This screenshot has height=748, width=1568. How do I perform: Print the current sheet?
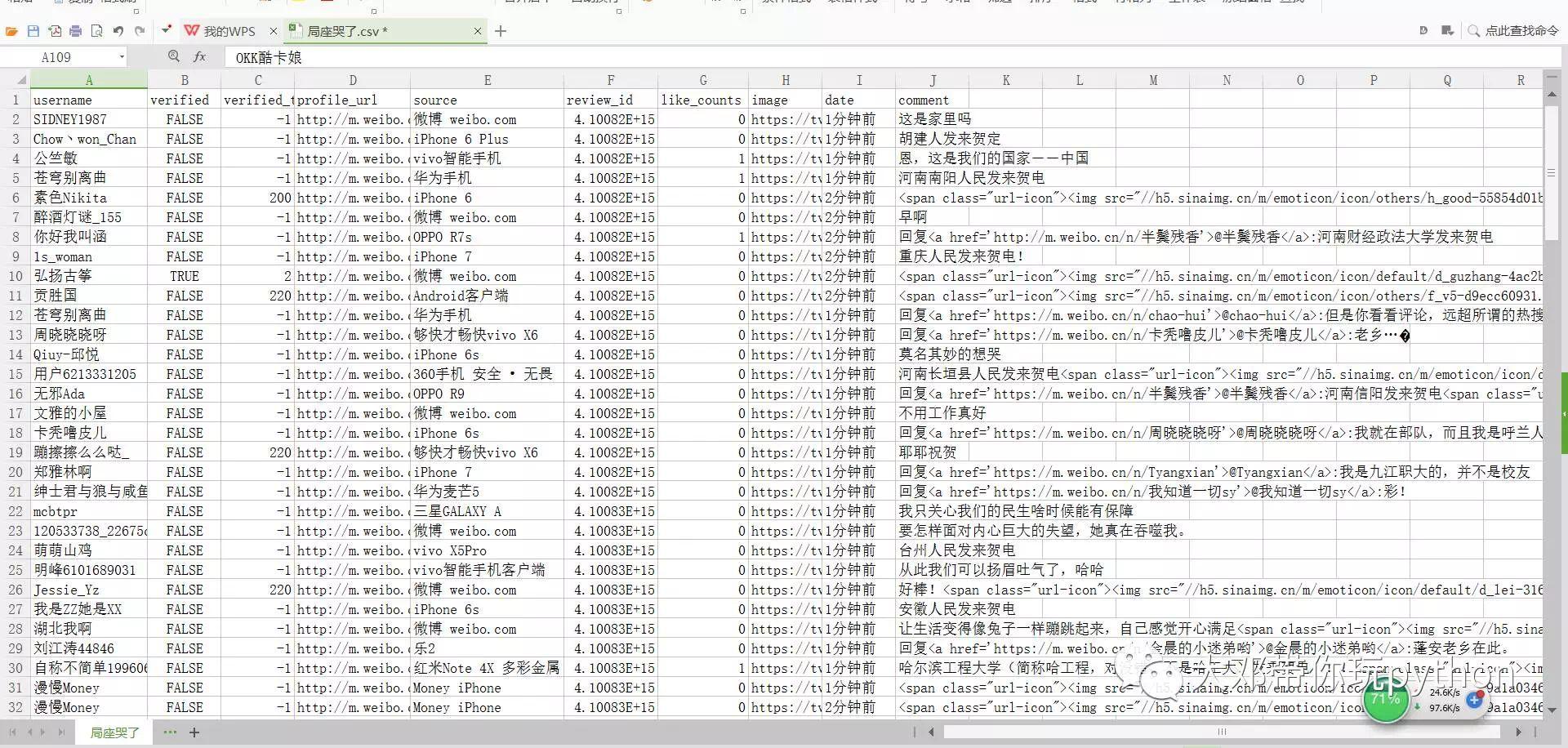75,30
